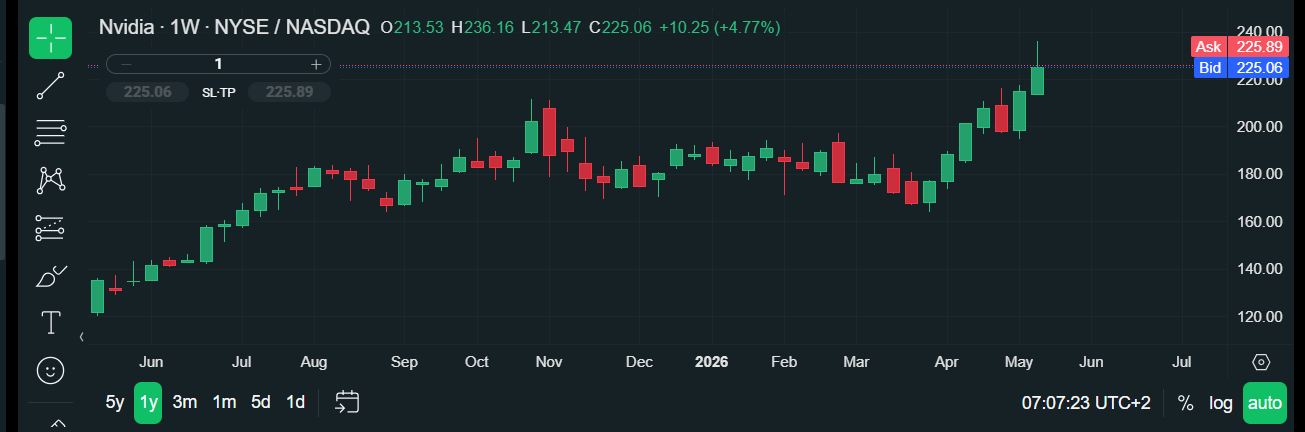Open chart settings hexagon icon
1305x432 pixels.
[x=1261, y=361]
